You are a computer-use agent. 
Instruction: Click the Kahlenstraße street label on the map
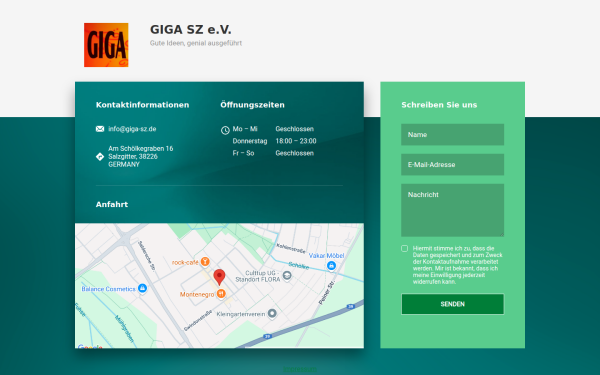(x=291, y=248)
